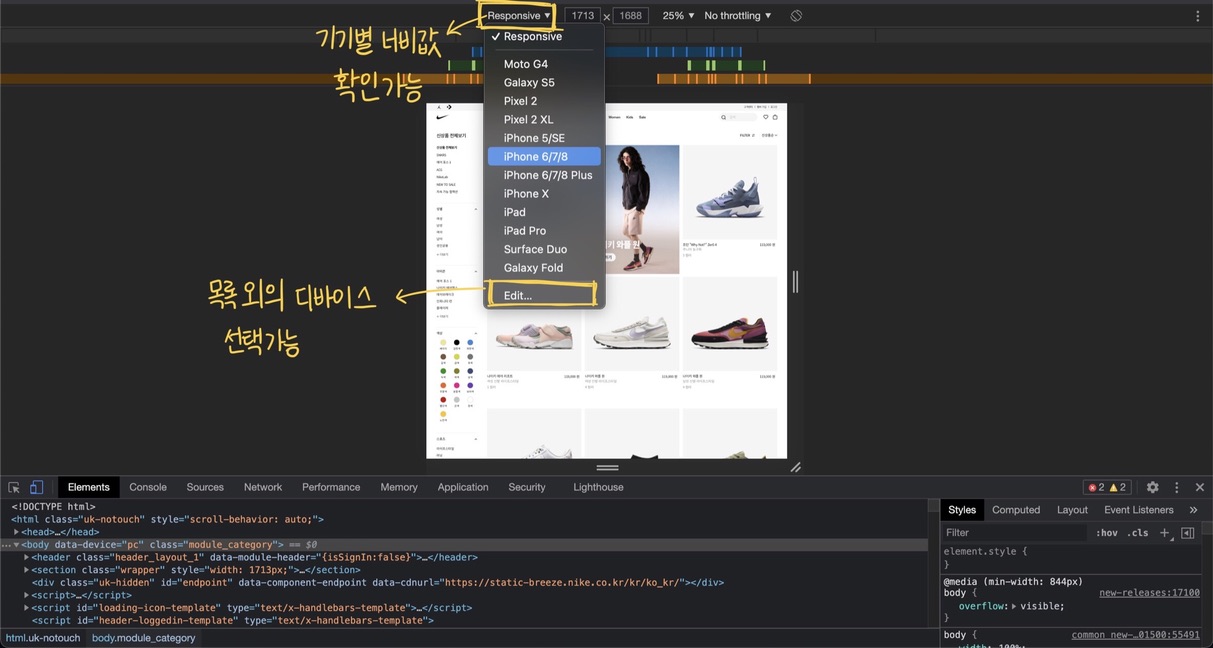
Task: Open the Layout pane tab
Action: 1072,510
